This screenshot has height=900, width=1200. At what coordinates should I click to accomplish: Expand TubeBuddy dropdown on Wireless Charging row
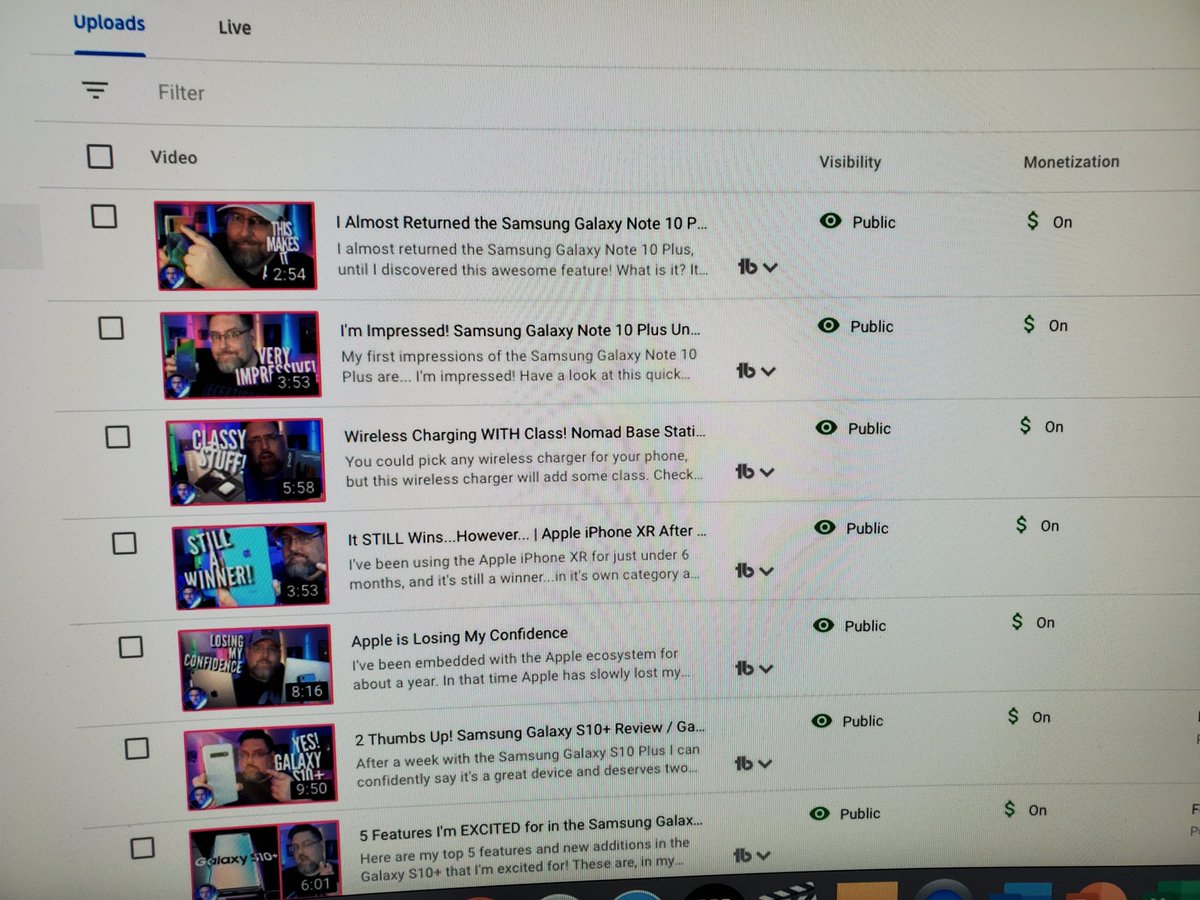click(755, 471)
